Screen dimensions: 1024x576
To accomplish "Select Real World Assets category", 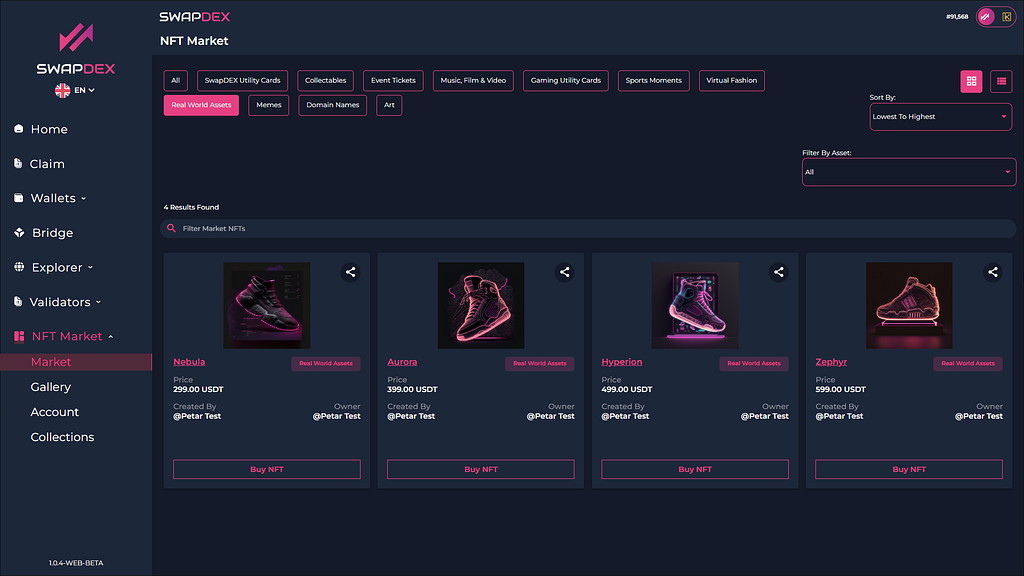I will click(201, 105).
